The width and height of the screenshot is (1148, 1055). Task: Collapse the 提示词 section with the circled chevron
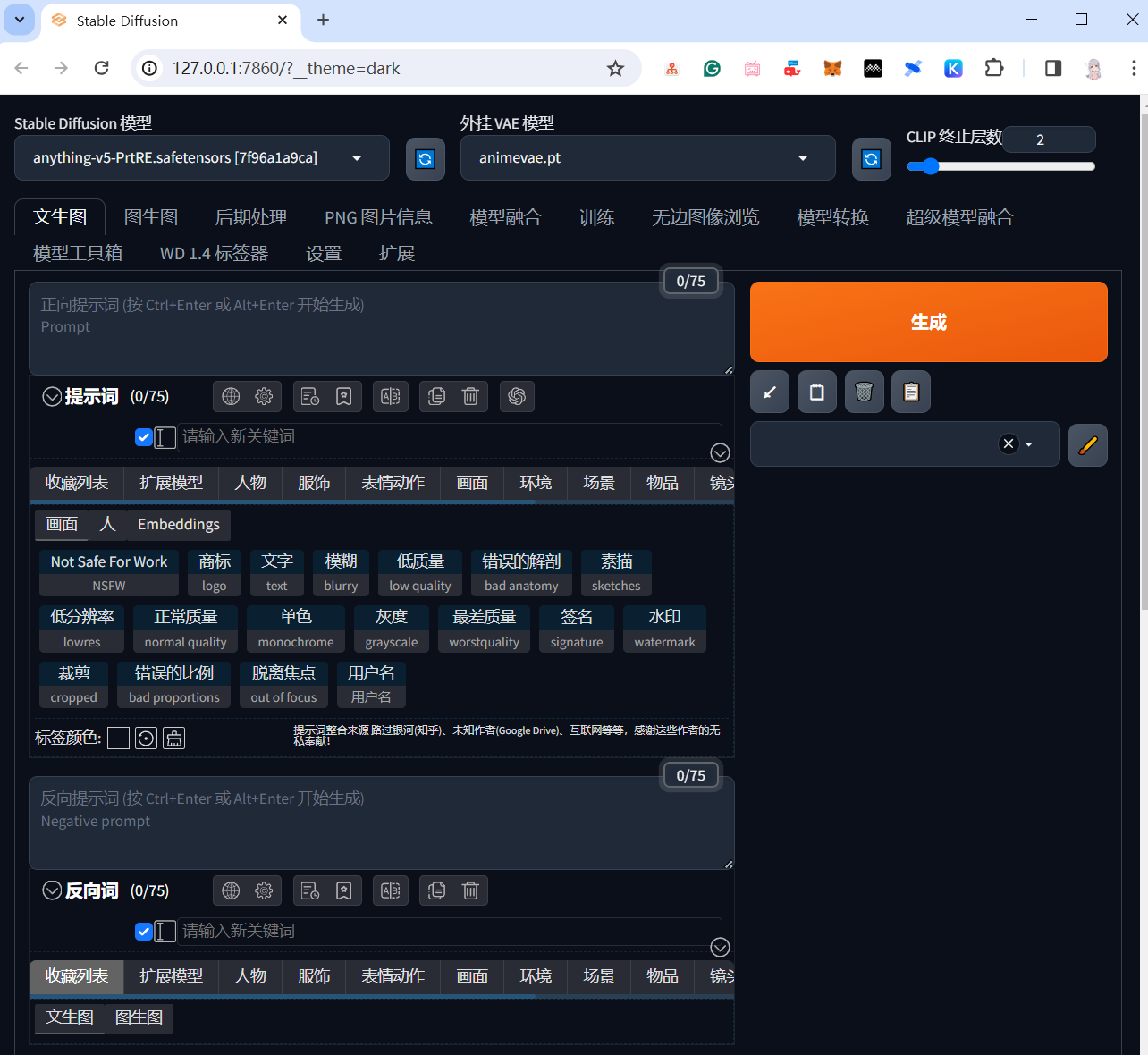[x=52, y=396]
